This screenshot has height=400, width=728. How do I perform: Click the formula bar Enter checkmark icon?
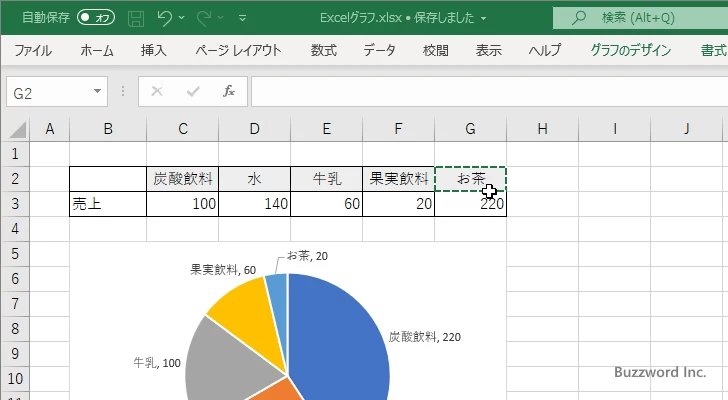tap(193, 91)
